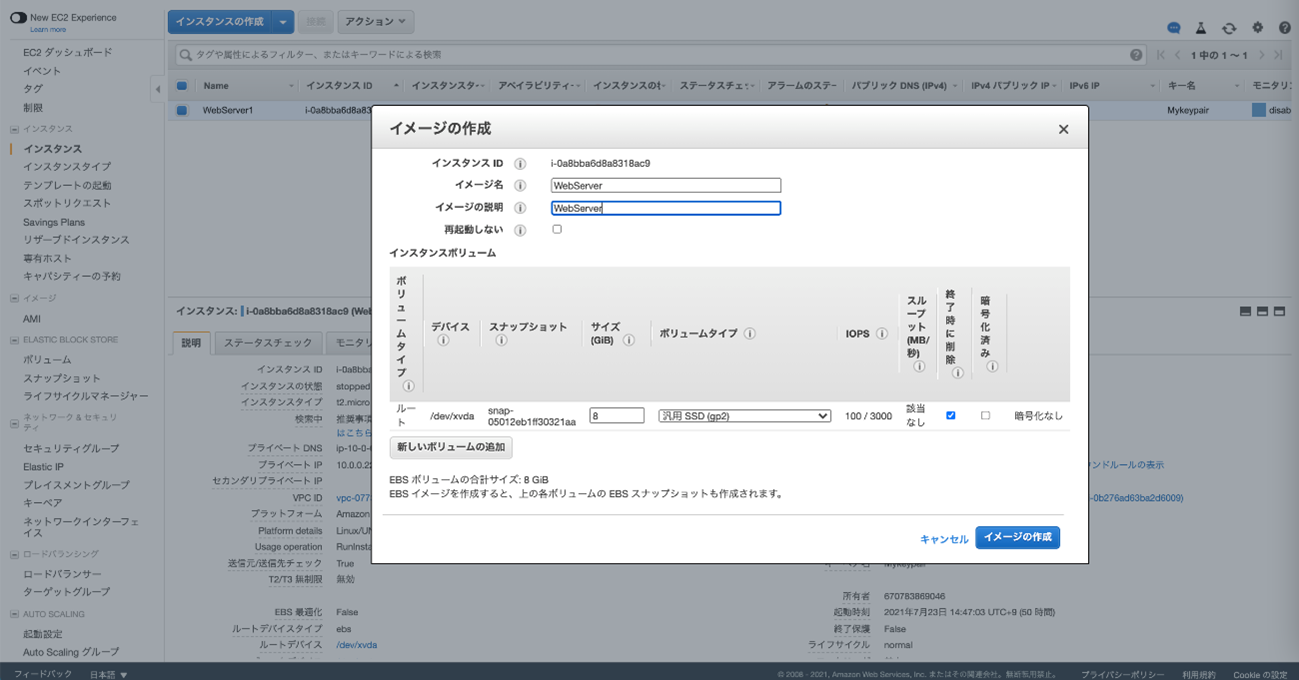
Task: Open dropdown arrow beside インスタンスの作成
Action: tap(284, 21)
